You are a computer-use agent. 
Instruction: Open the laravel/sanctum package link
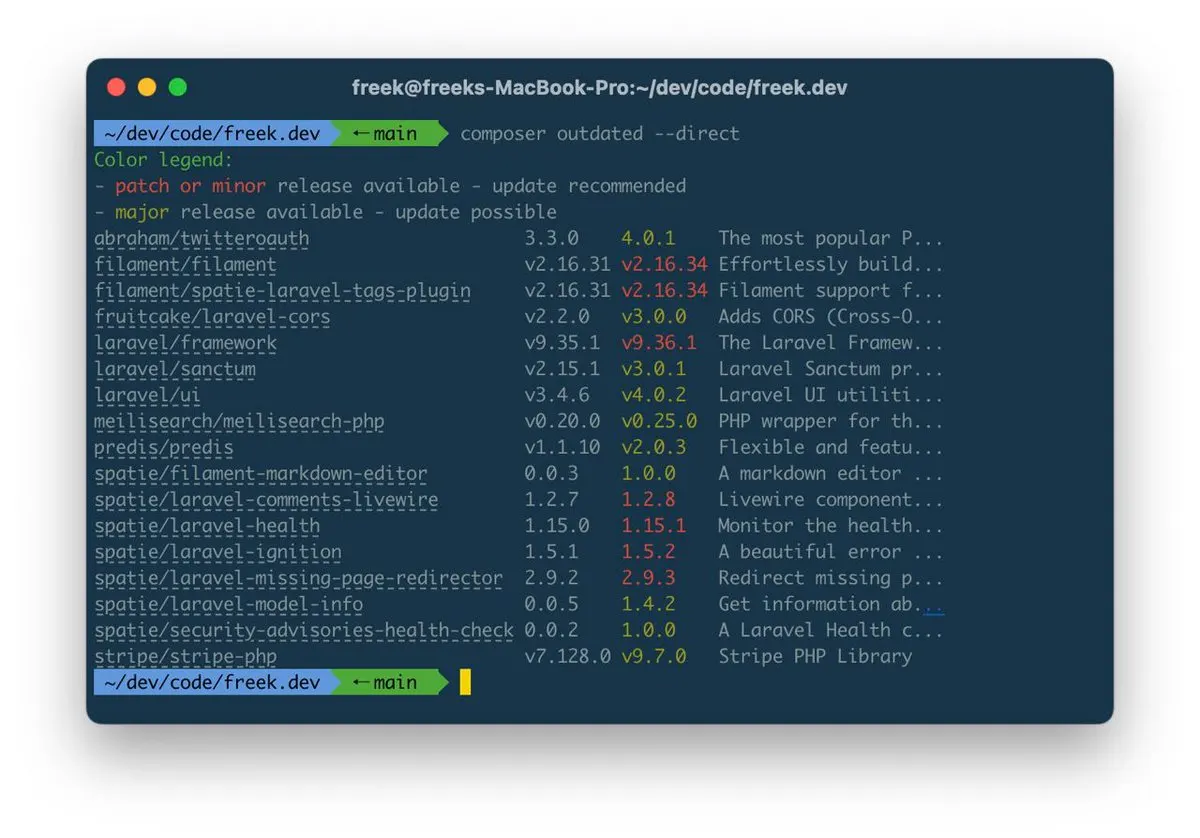tap(175, 369)
